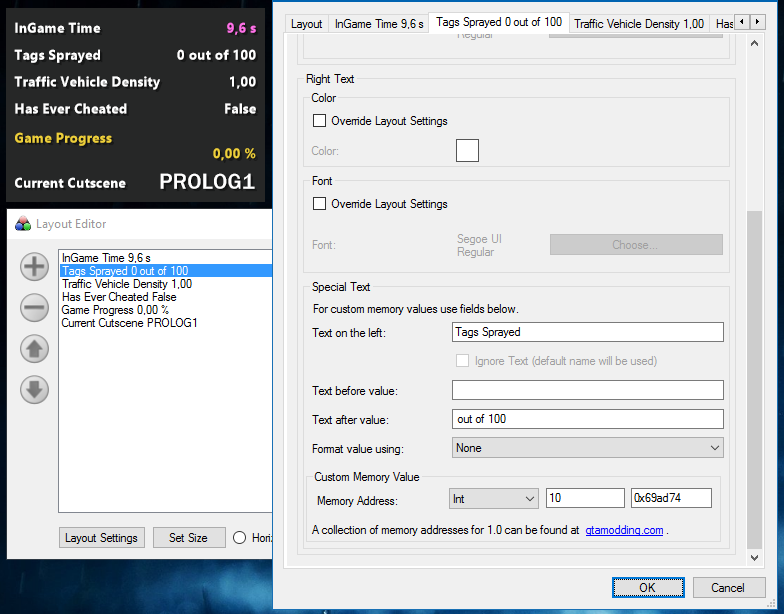
Task: Click the vertical scrollbar thumb
Action: pyautogui.click(x=754, y=380)
